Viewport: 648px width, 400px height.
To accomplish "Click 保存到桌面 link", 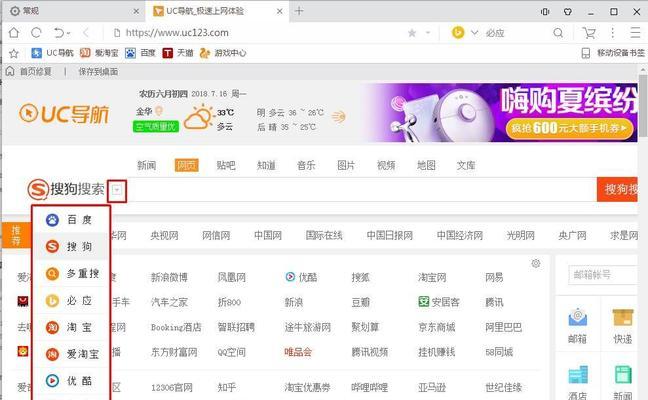I will 98,72.
